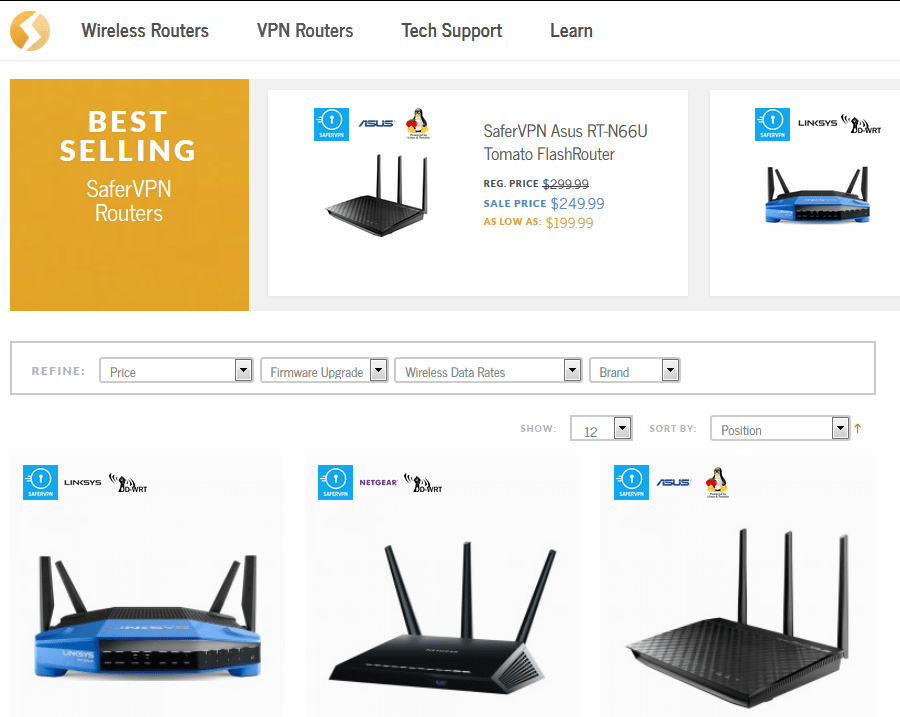This screenshot has width=900, height=717.
Task: Open the SaferVPN Asus RT-N66U Tomato FlashRouter link
Action: [x=565, y=142]
